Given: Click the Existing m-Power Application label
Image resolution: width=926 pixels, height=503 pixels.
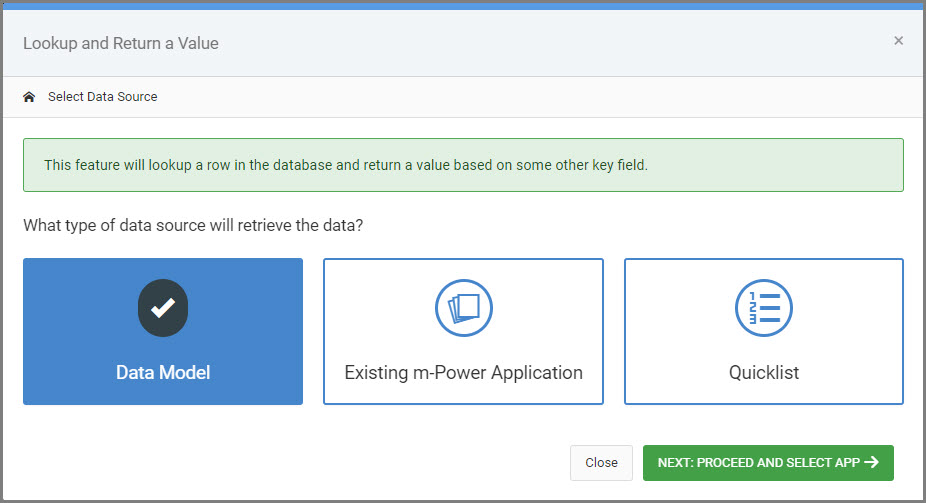Looking at the screenshot, I should click(464, 373).
